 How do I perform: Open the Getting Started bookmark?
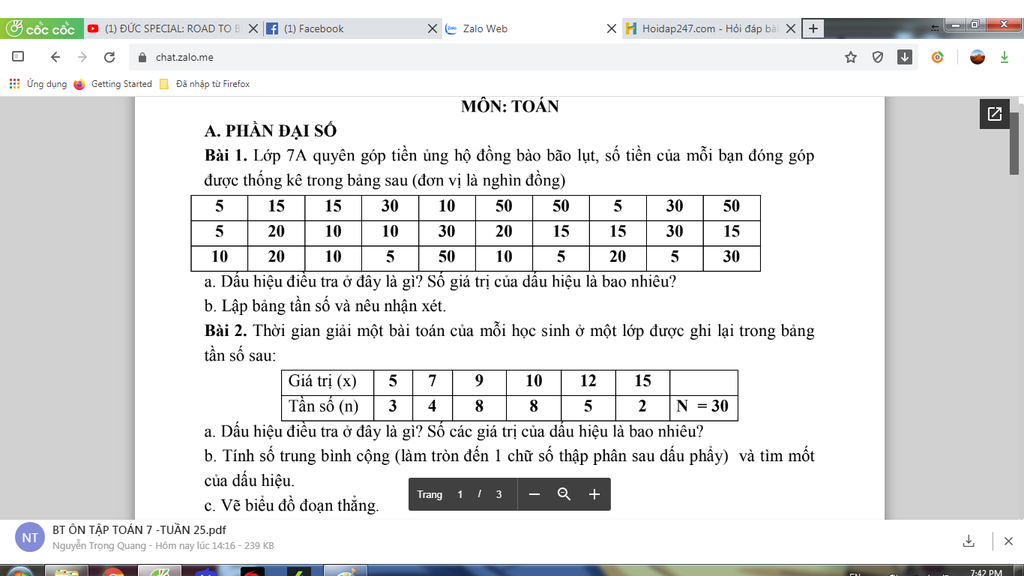tap(113, 84)
